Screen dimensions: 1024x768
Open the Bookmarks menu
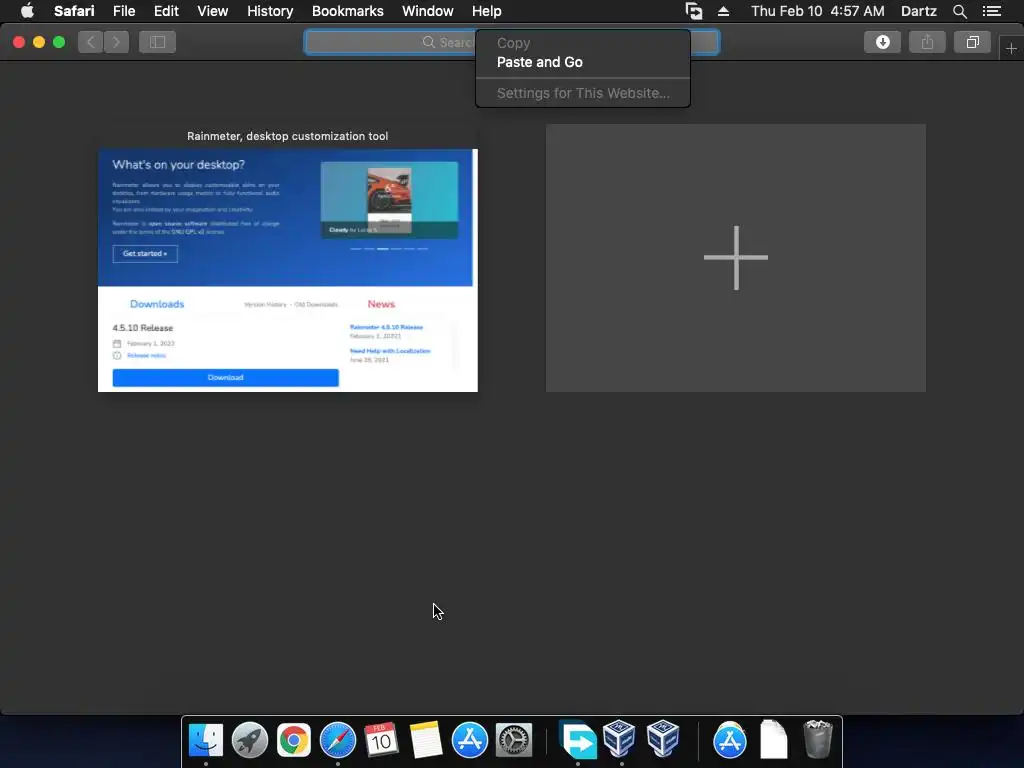(347, 11)
